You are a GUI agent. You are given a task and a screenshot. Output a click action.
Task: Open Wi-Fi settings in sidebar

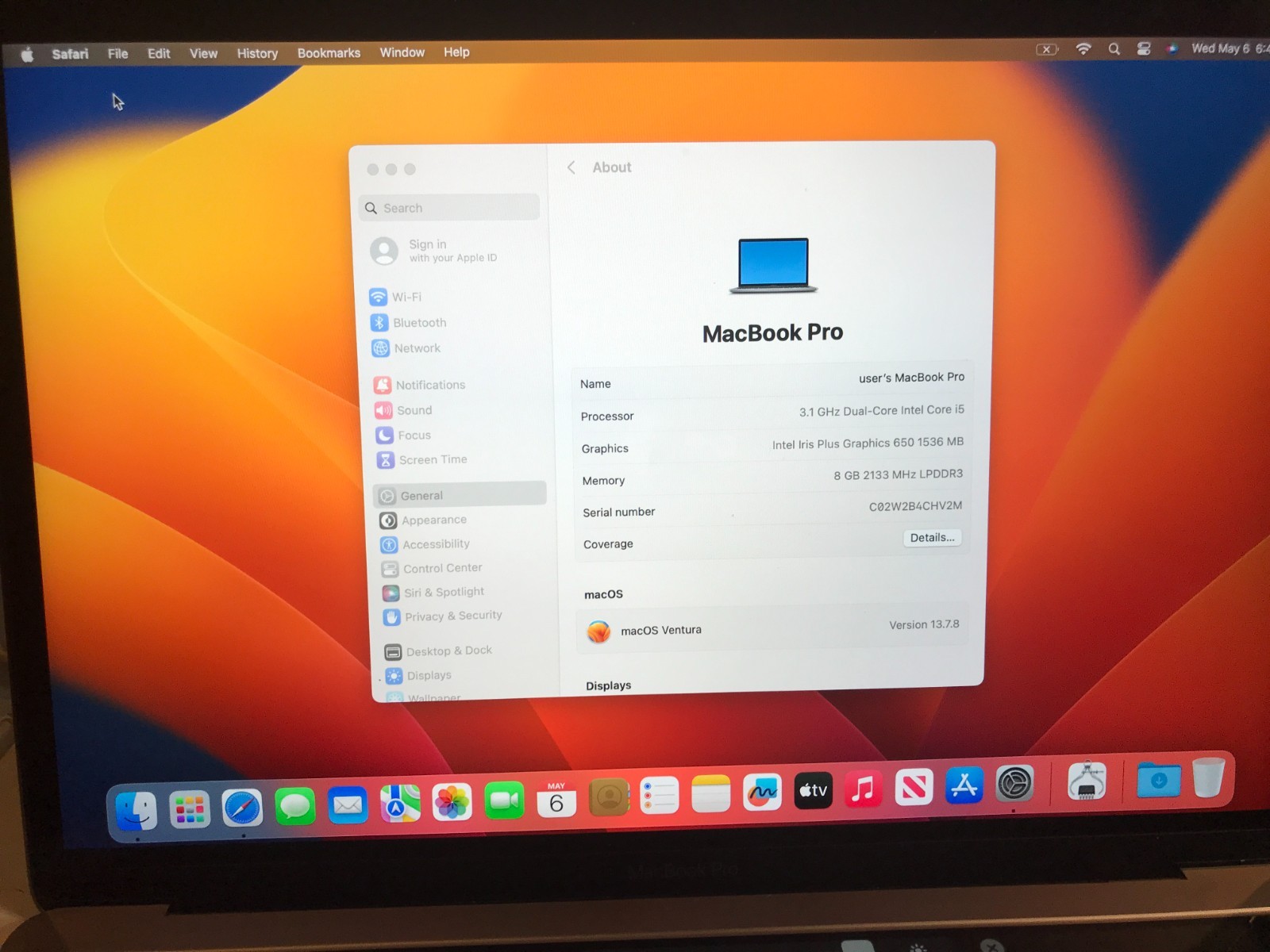[x=395, y=297]
